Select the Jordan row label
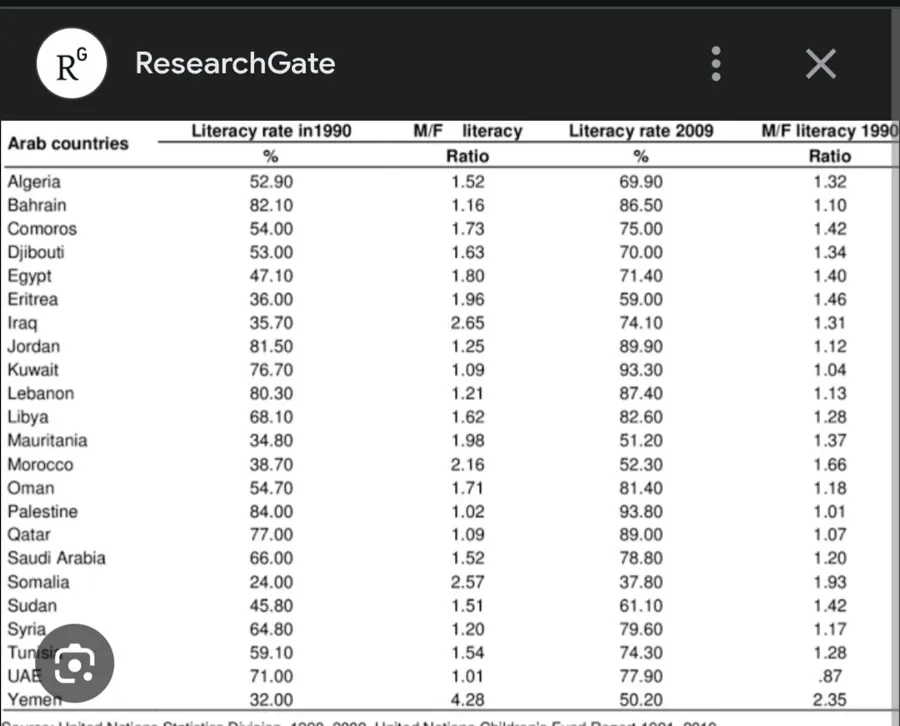This screenshot has height=726, width=900. (33, 347)
